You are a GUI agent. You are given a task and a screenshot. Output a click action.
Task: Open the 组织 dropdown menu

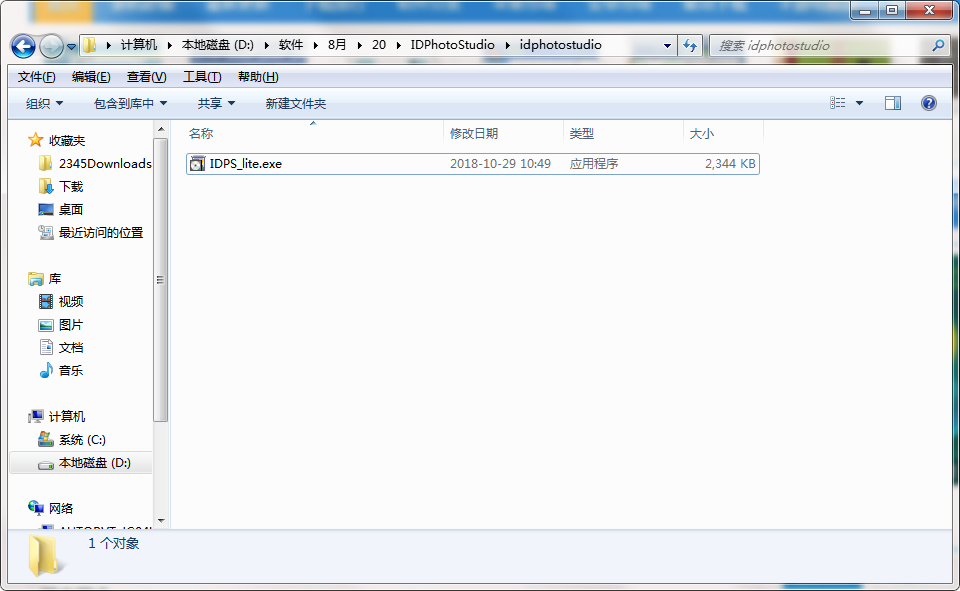[x=40, y=102]
